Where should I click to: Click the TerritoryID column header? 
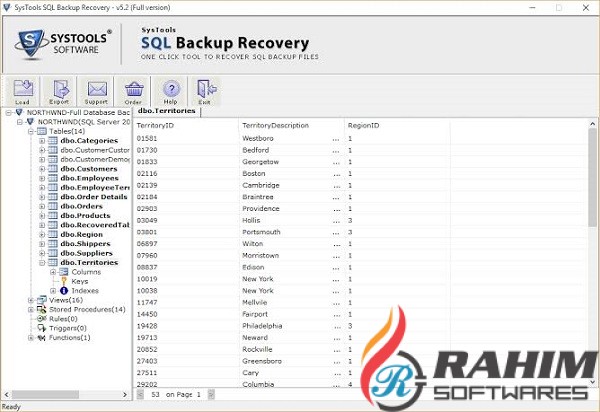(186, 125)
